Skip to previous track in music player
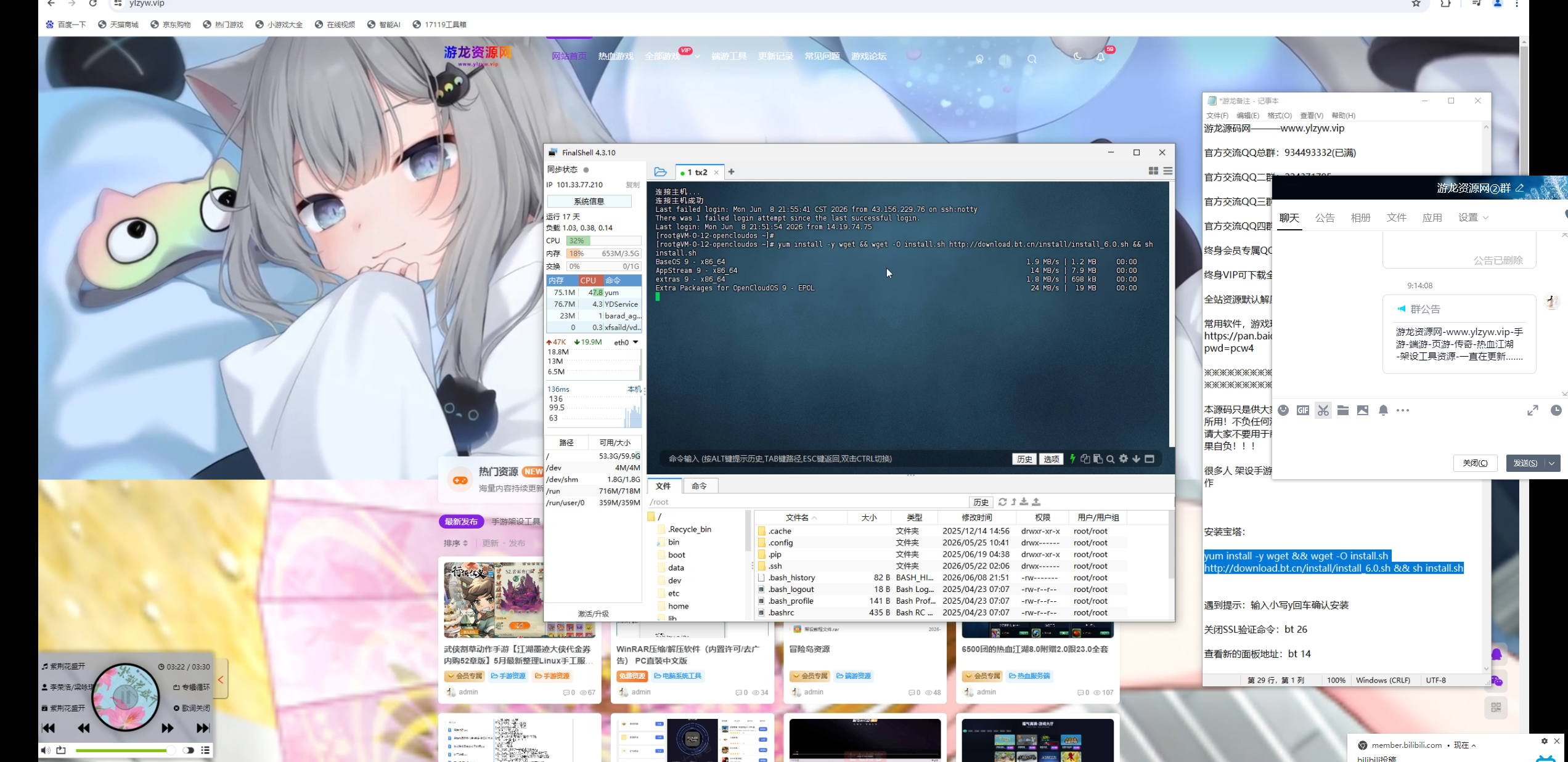The image size is (1568, 762). click(48, 728)
